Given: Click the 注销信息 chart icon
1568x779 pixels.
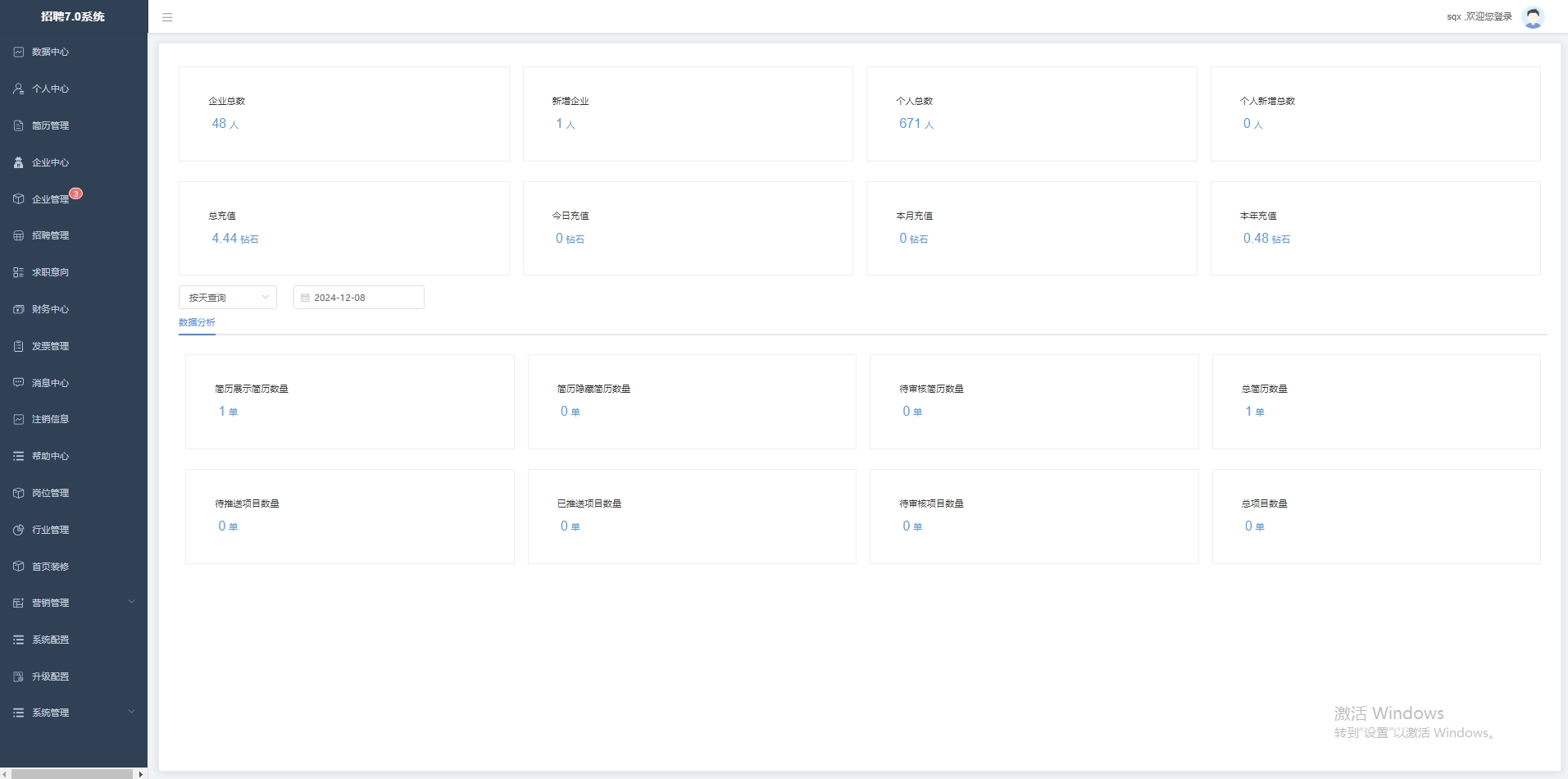Looking at the screenshot, I should click(18, 419).
